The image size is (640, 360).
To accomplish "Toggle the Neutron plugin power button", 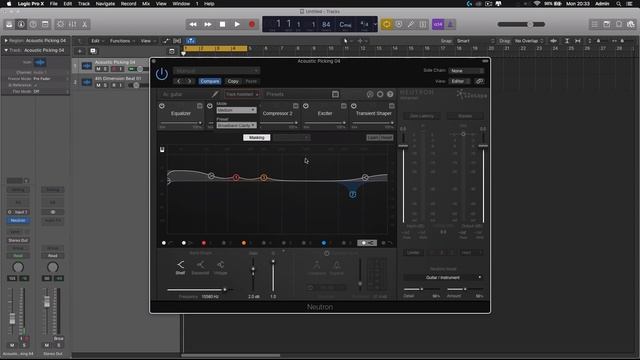I will click(x=162, y=74).
